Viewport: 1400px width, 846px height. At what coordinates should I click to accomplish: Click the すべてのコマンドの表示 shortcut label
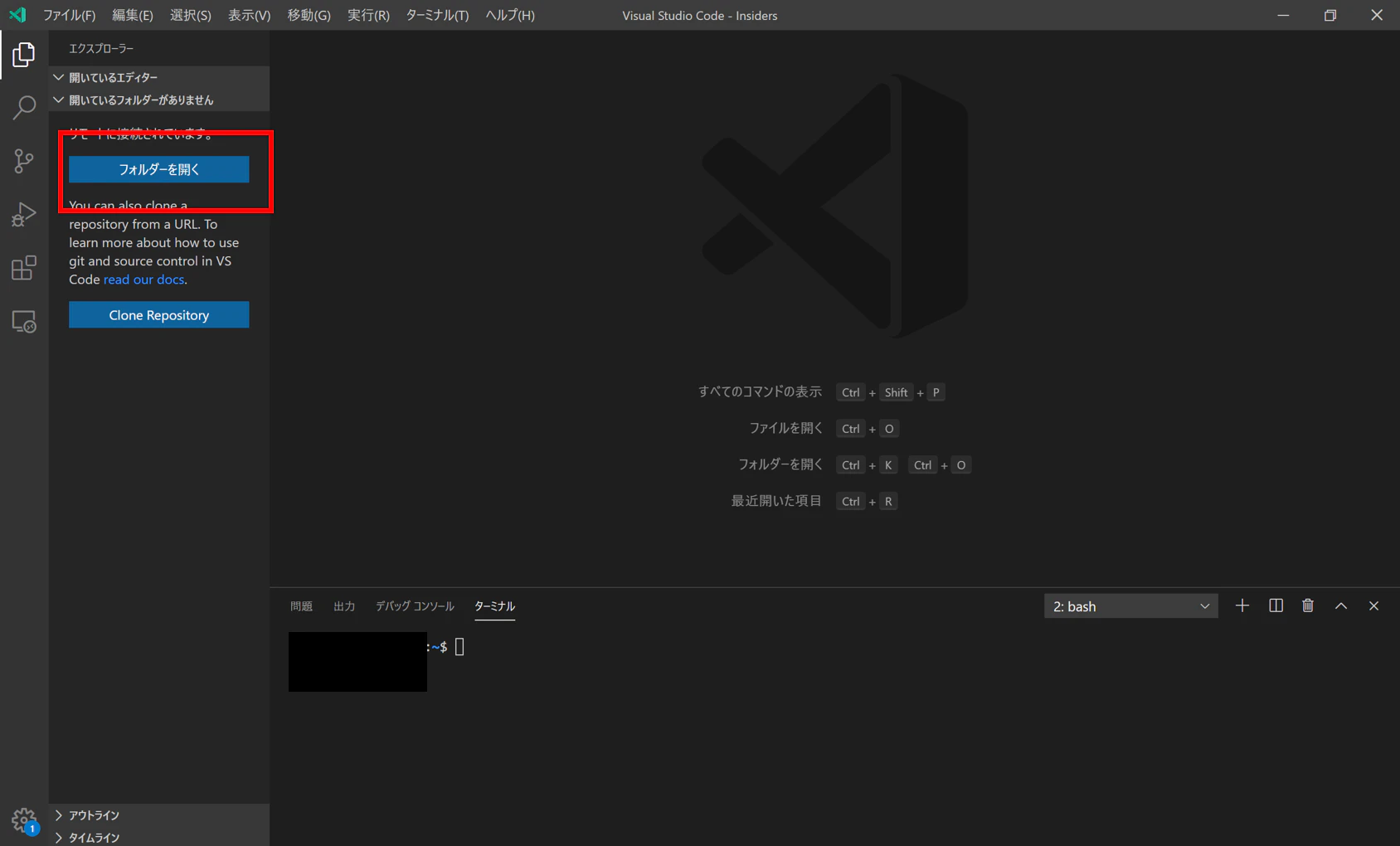[x=760, y=391]
